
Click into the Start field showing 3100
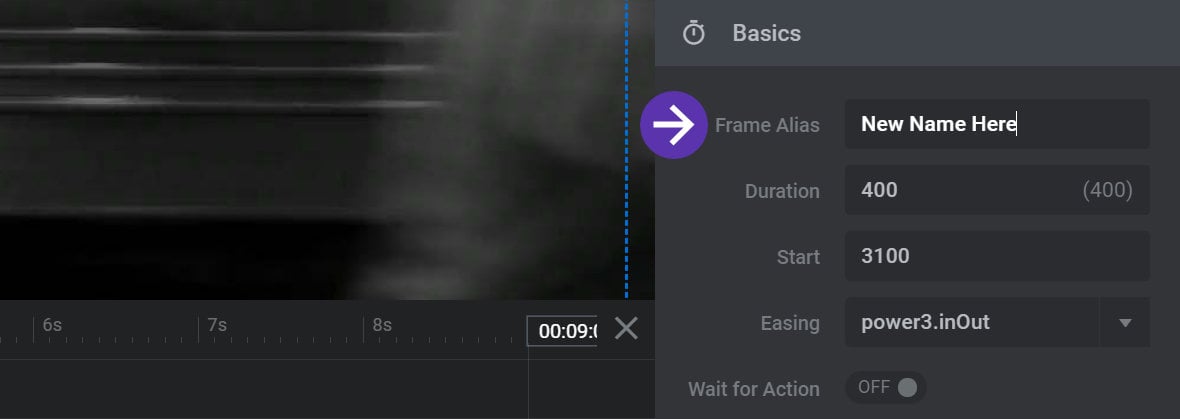[997, 257]
